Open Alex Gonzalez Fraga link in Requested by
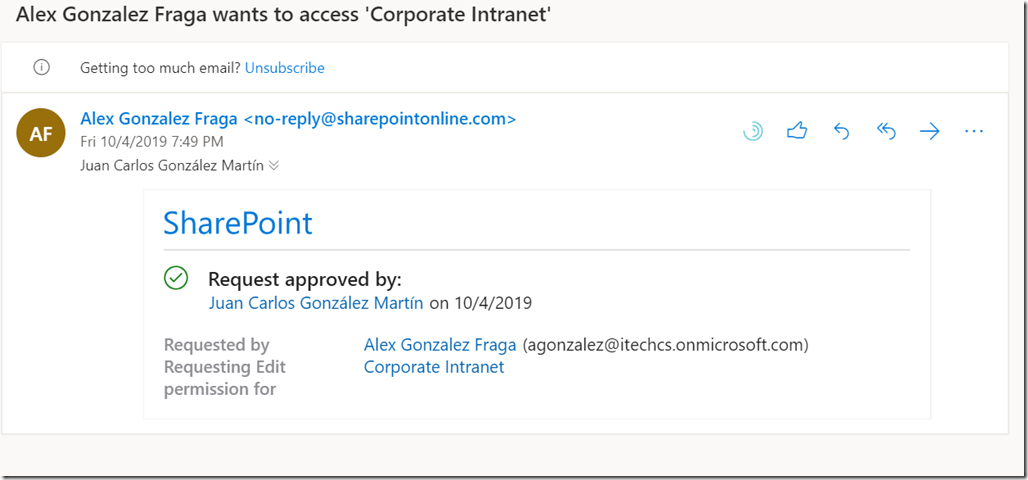Image resolution: width=1028 pixels, height=480 pixels. tap(440, 345)
